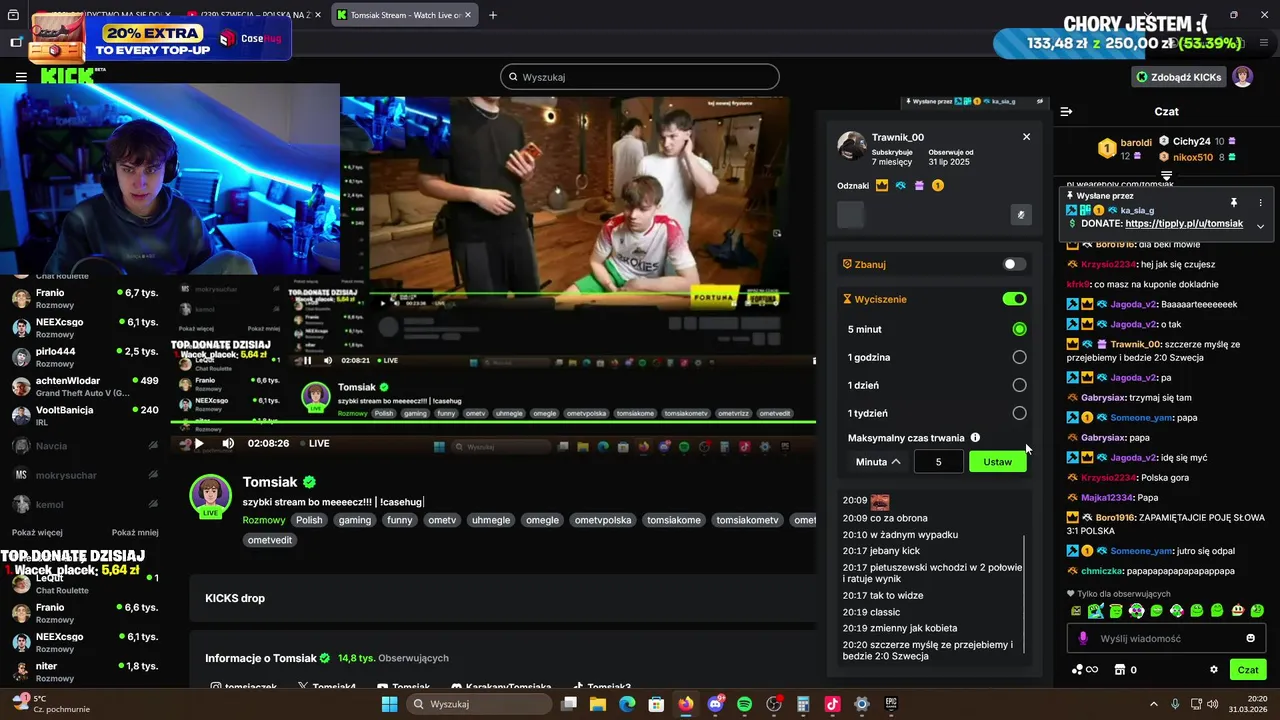This screenshot has width=1280, height=720.
Task: Click the Wyszukaj search box on Kick
Action: (x=639, y=77)
